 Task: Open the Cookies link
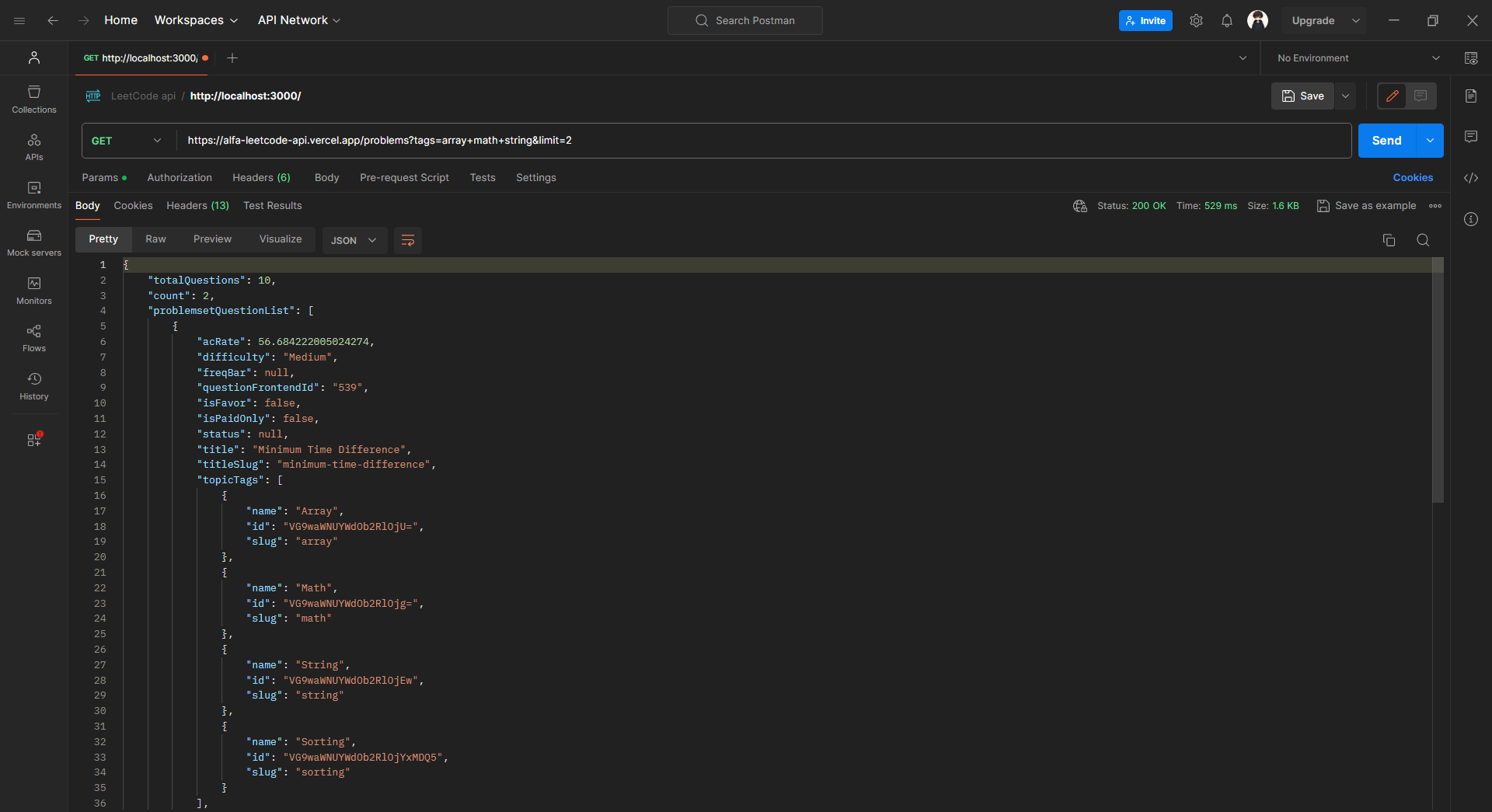(x=1412, y=178)
